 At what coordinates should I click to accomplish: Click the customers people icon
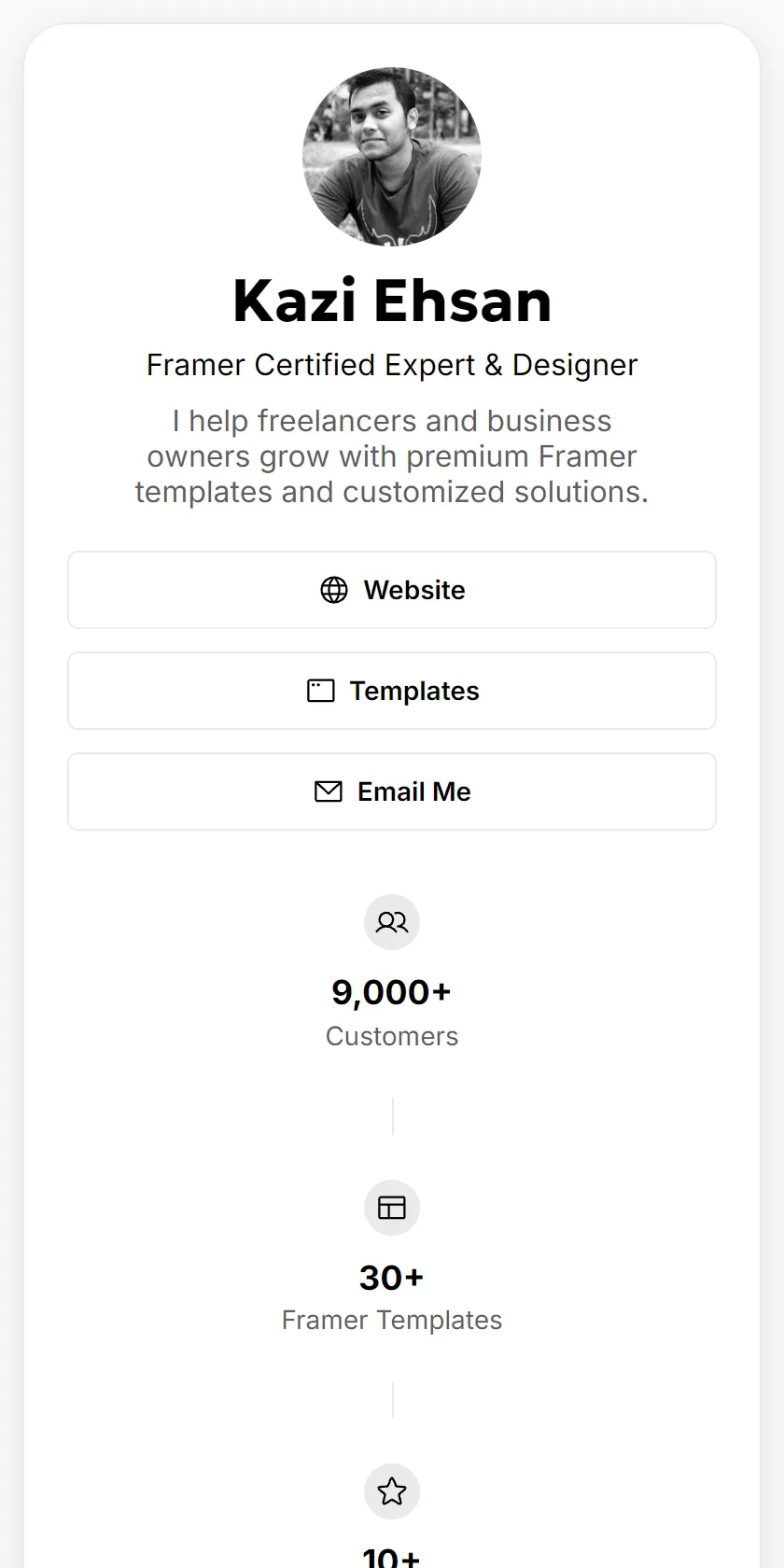coord(392,922)
